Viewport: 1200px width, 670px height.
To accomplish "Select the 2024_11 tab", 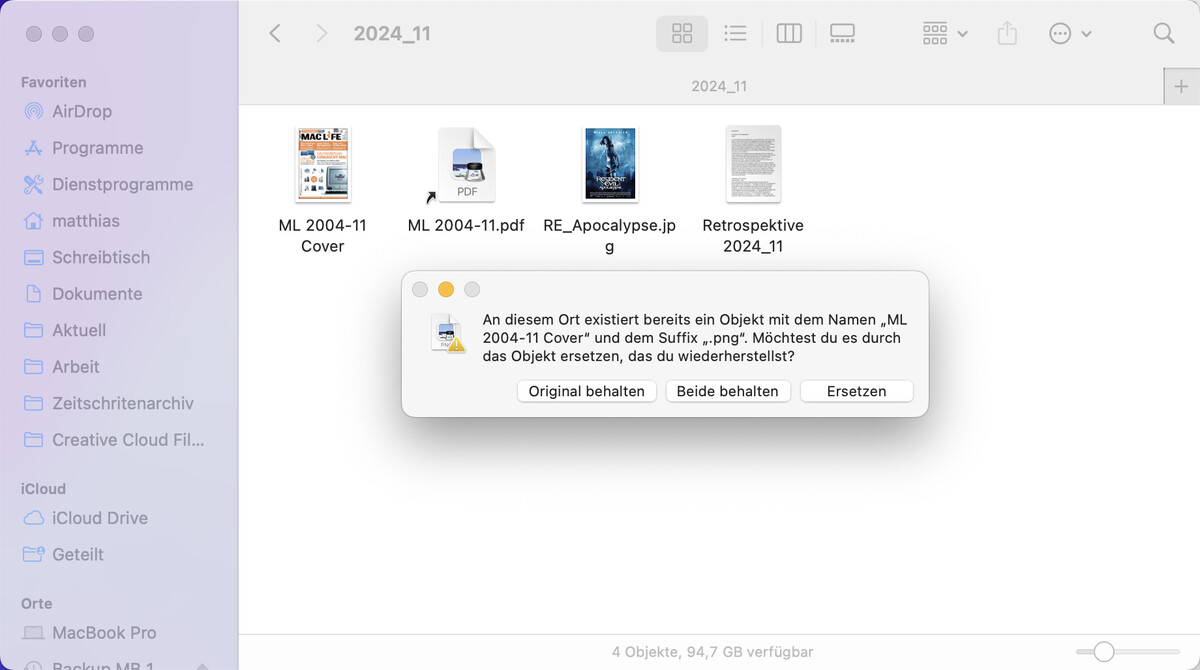I will 718,86.
